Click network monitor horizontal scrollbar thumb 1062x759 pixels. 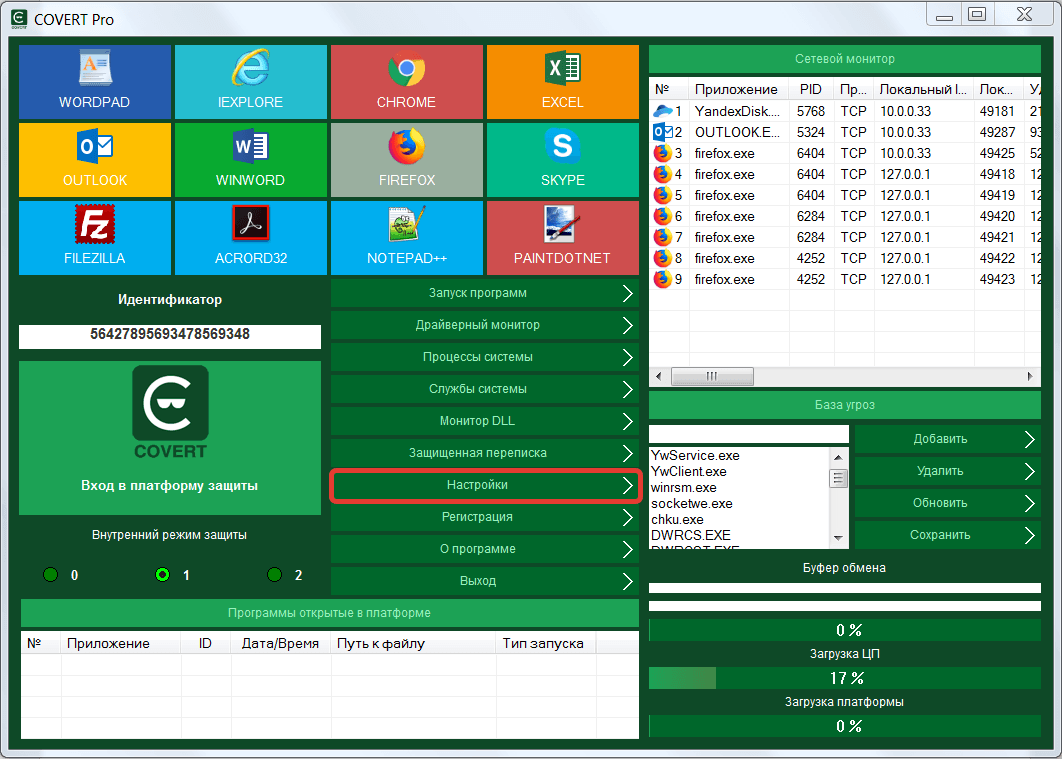(712, 376)
